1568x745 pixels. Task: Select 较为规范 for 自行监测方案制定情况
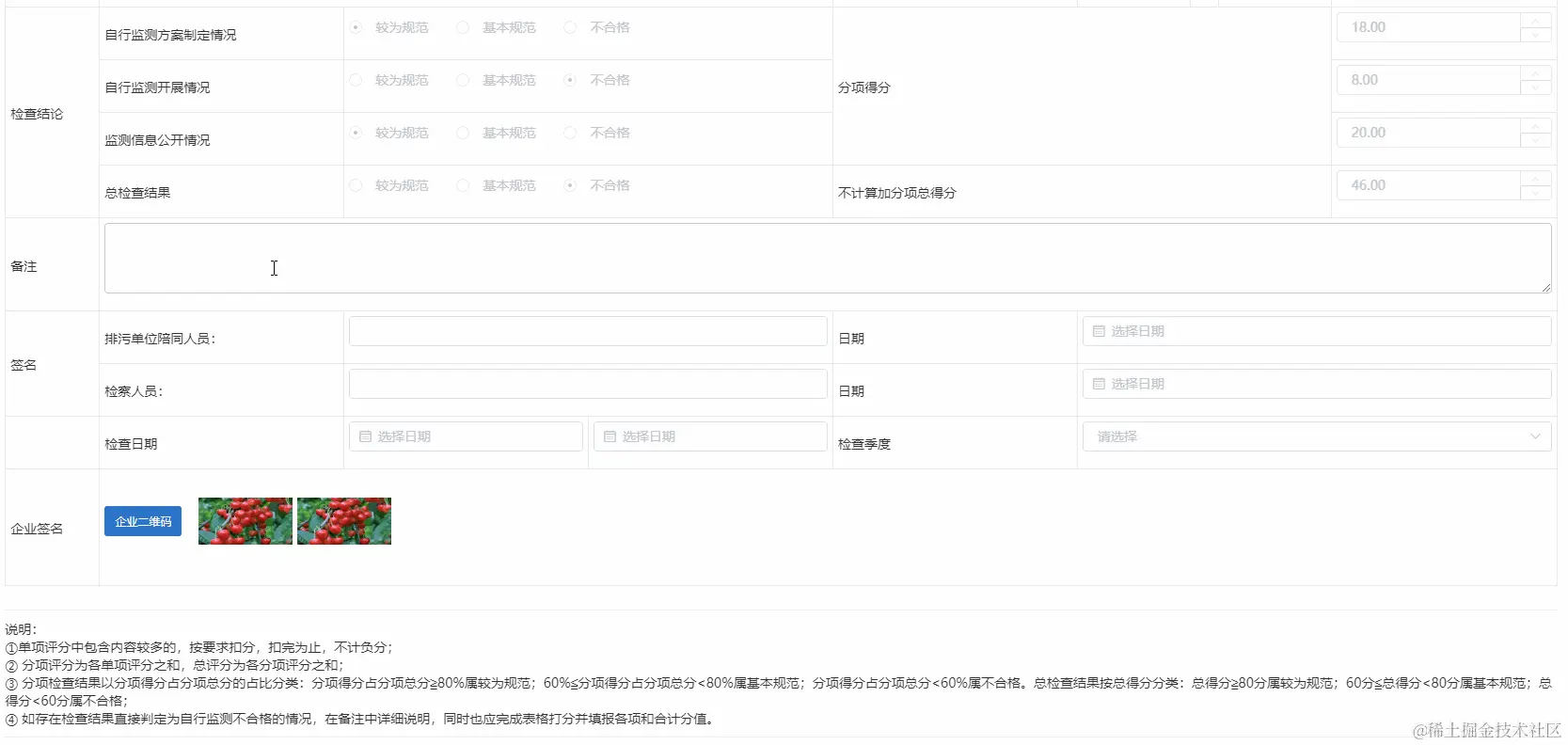coord(356,27)
